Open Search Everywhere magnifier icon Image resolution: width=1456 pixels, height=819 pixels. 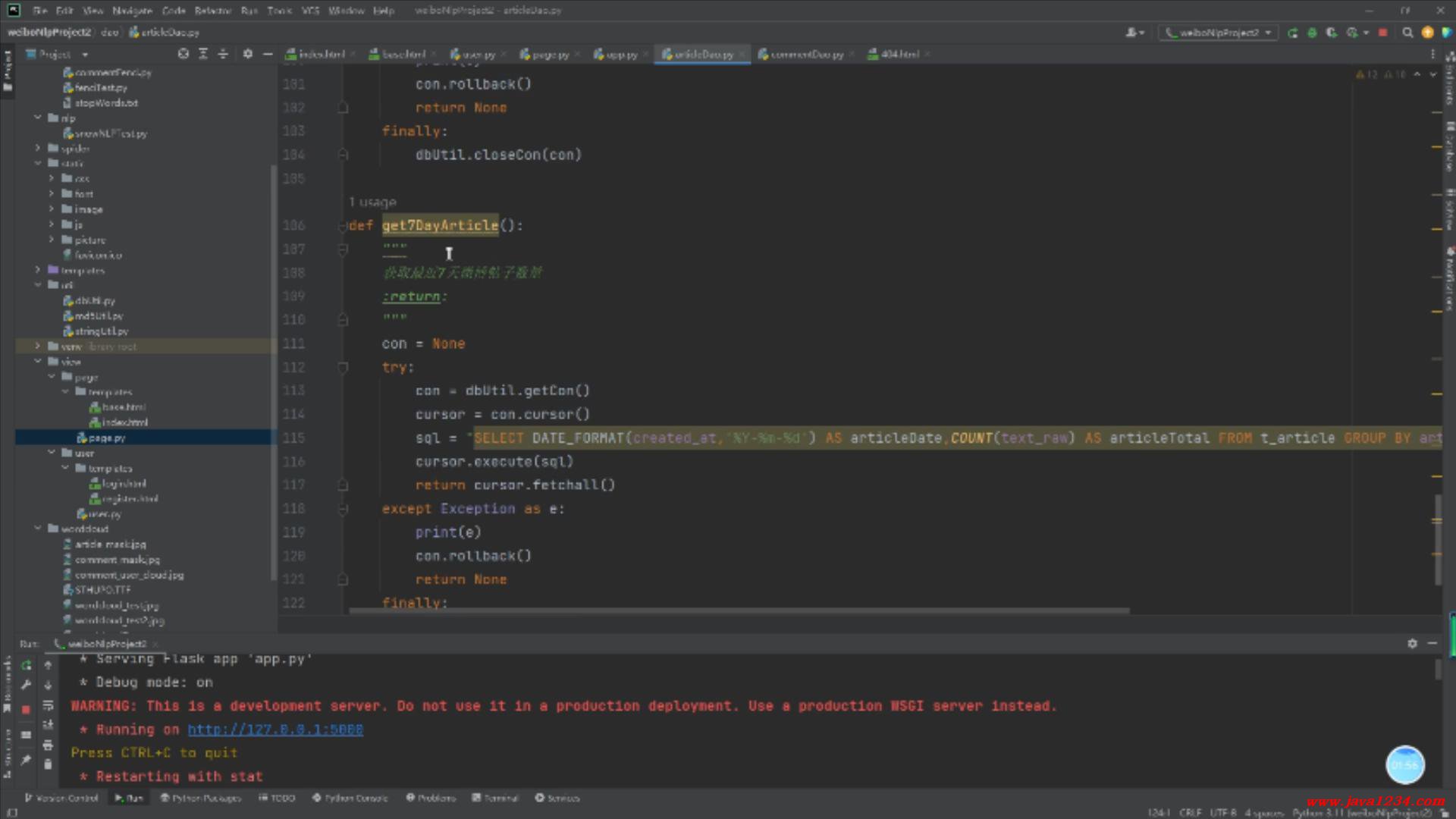(x=1407, y=33)
